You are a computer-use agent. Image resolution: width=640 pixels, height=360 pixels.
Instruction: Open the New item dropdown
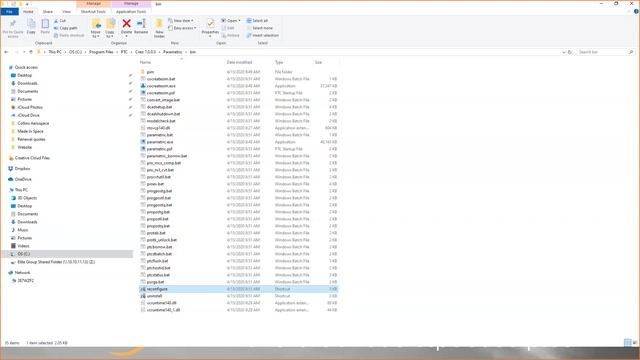click(181, 20)
